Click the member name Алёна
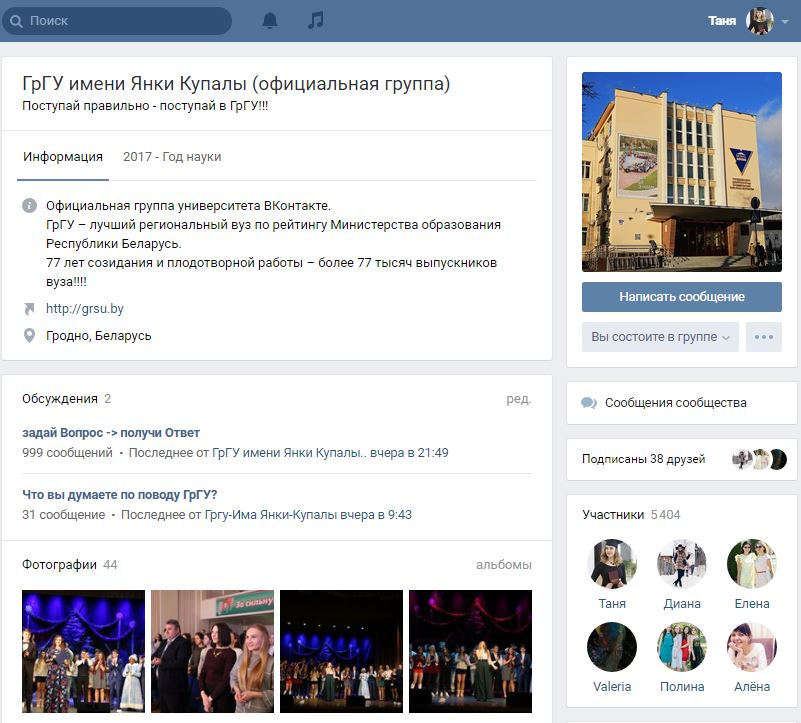801x723 pixels. (x=752, y=687)
